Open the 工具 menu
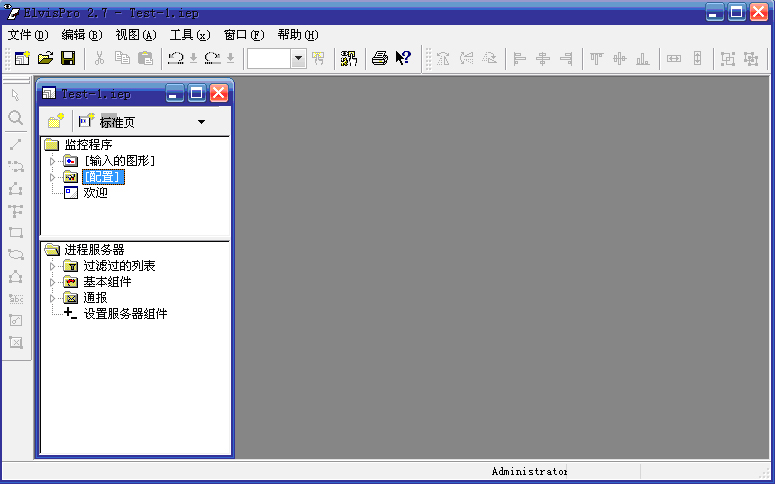 [189, 34]
